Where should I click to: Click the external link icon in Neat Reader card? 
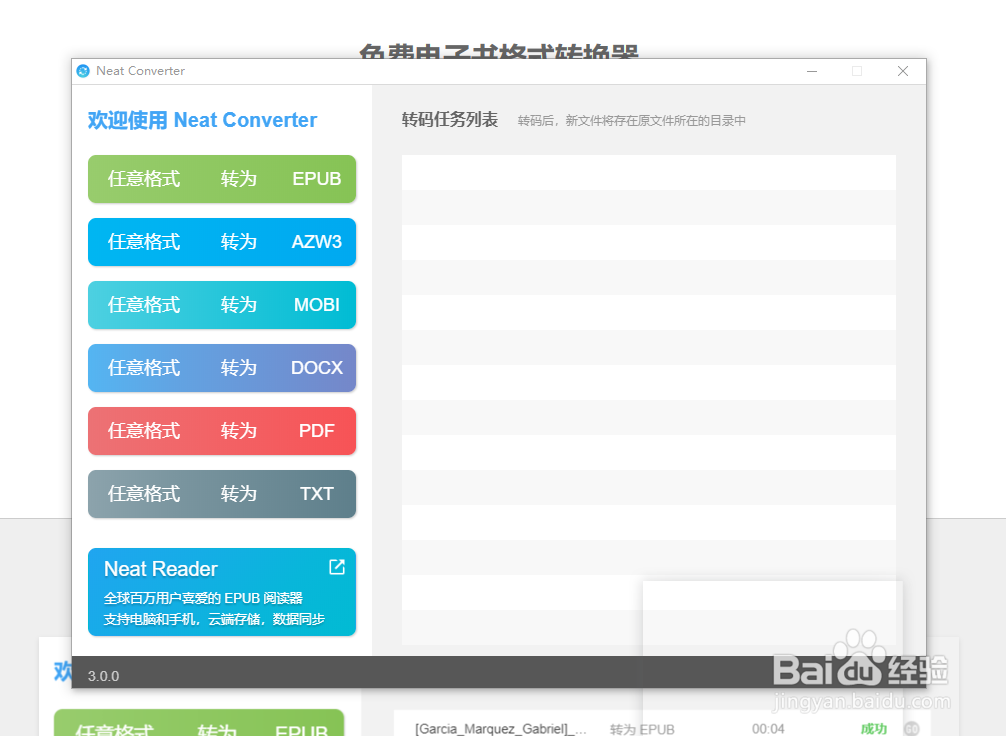337,567
